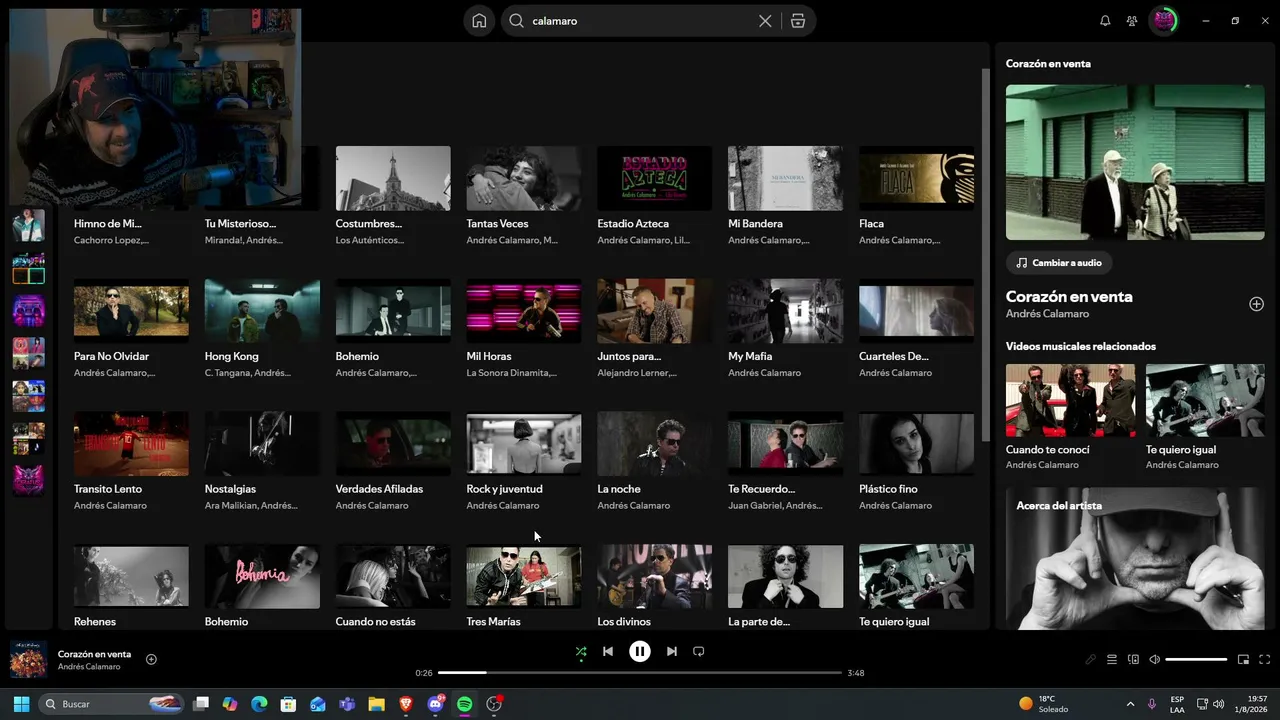Open Connect to a device icon
Screen dimensions: 1280x720
(x=1133, y=660)
